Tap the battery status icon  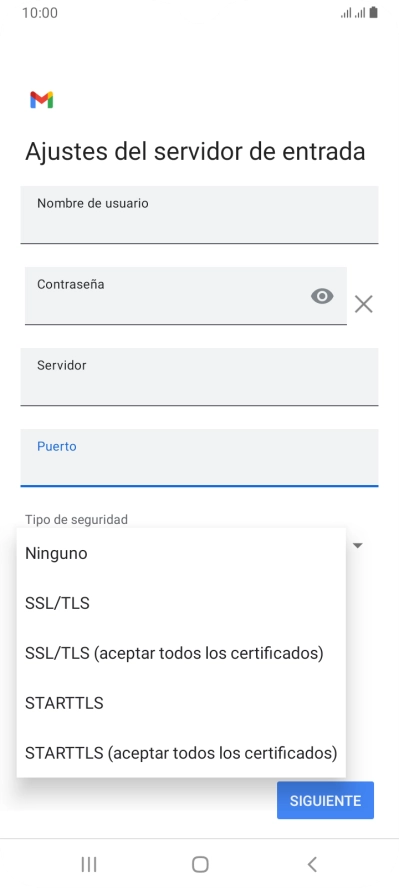click(x=374, y=12)
